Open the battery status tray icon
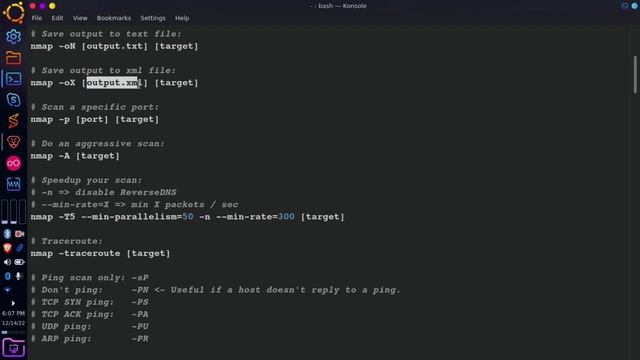 click(19, 262)
